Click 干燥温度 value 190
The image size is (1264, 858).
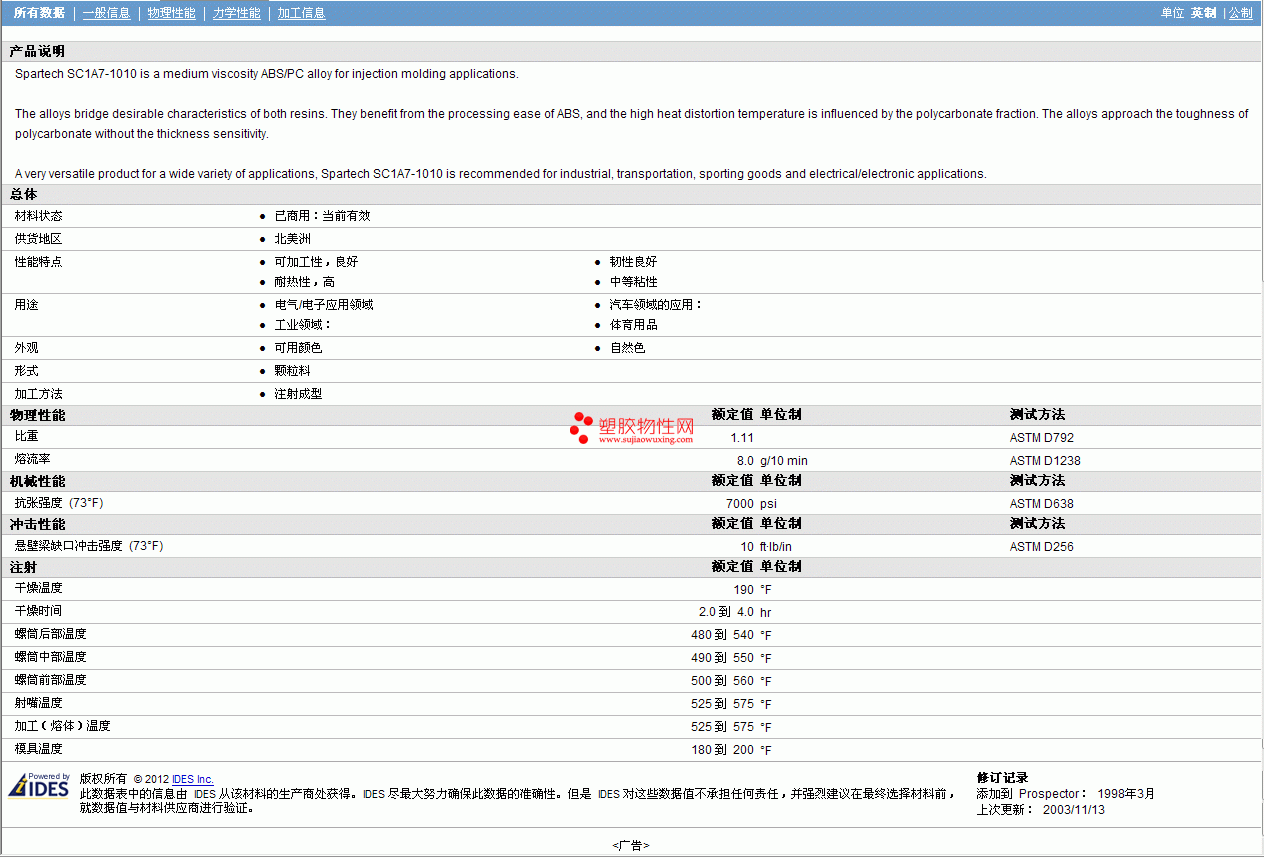744,590
